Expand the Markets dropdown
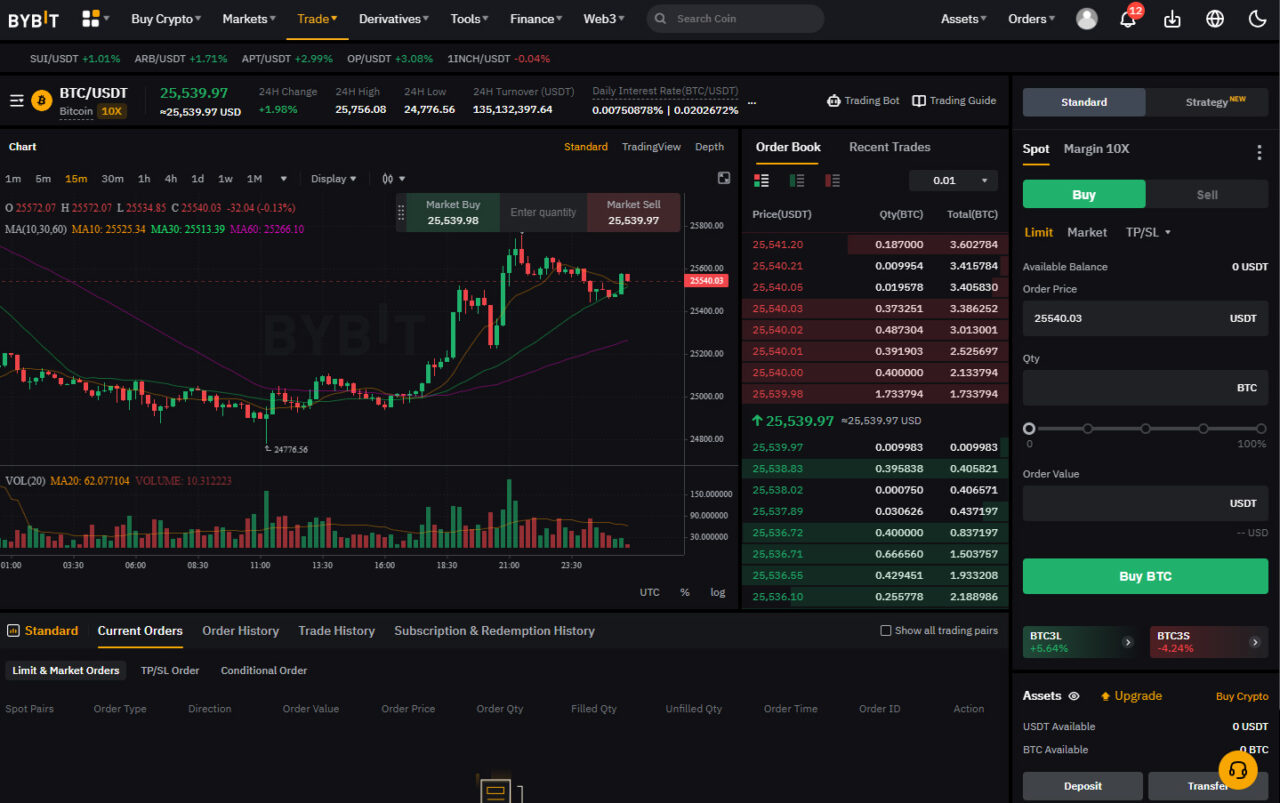Image resolution: width=1280 pixels, height=803 pixels. pyautogui.click(x=250, y=18)
